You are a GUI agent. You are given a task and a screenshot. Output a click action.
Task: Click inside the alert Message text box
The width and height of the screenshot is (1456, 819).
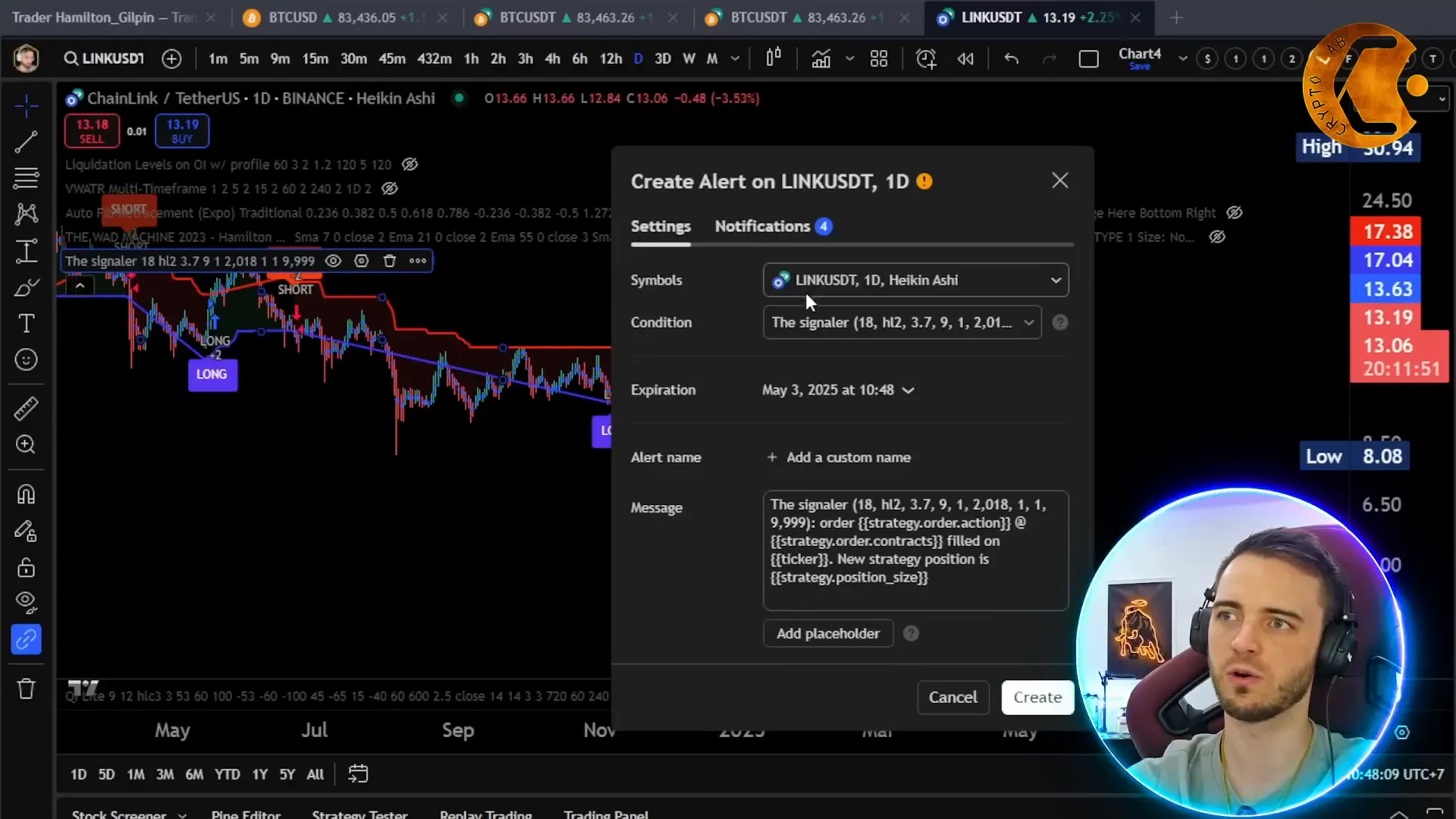[x=915, y=551]
